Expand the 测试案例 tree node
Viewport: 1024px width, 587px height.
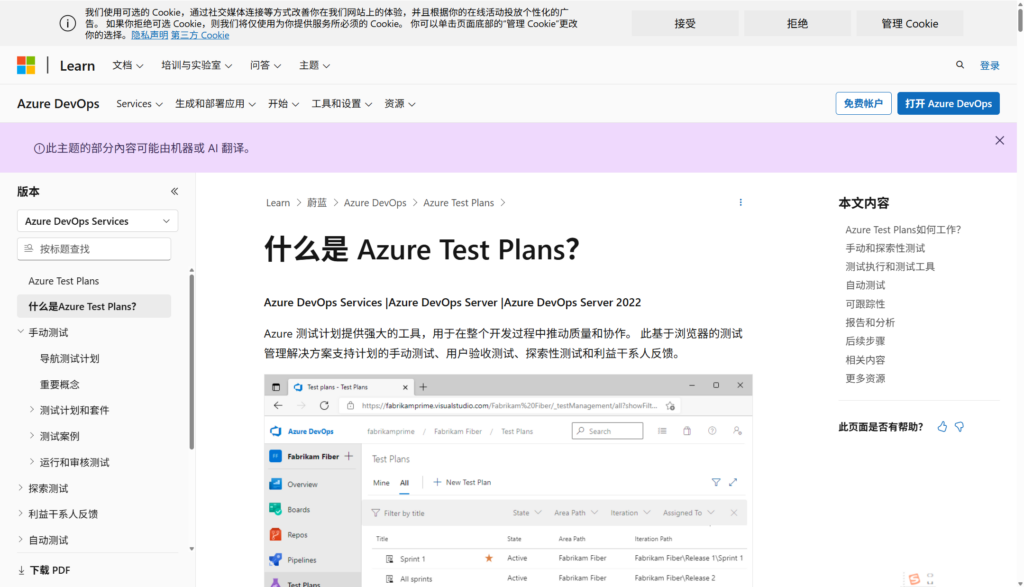(x=31, y=436)
